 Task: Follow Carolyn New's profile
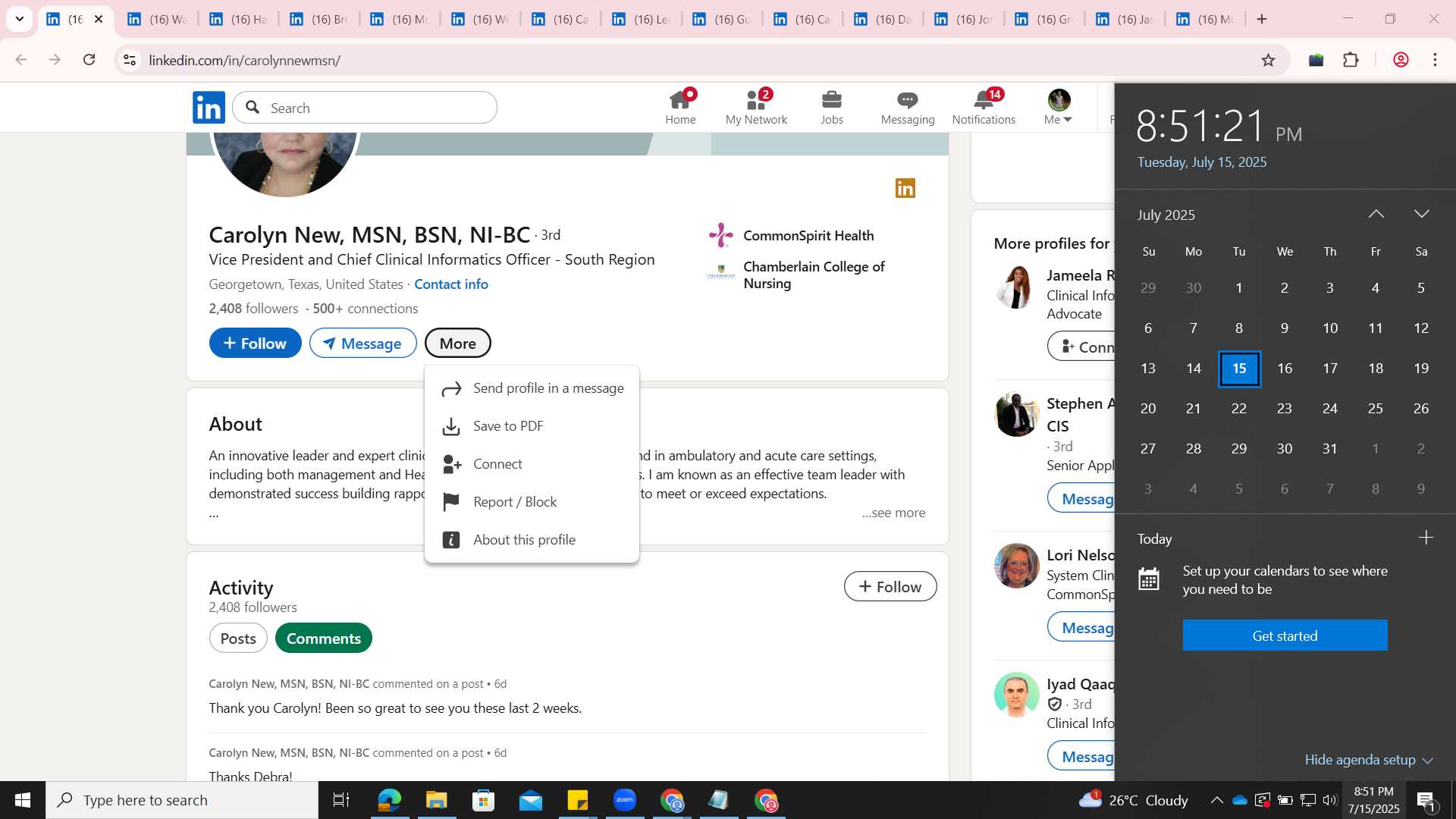tap(255, 344)
